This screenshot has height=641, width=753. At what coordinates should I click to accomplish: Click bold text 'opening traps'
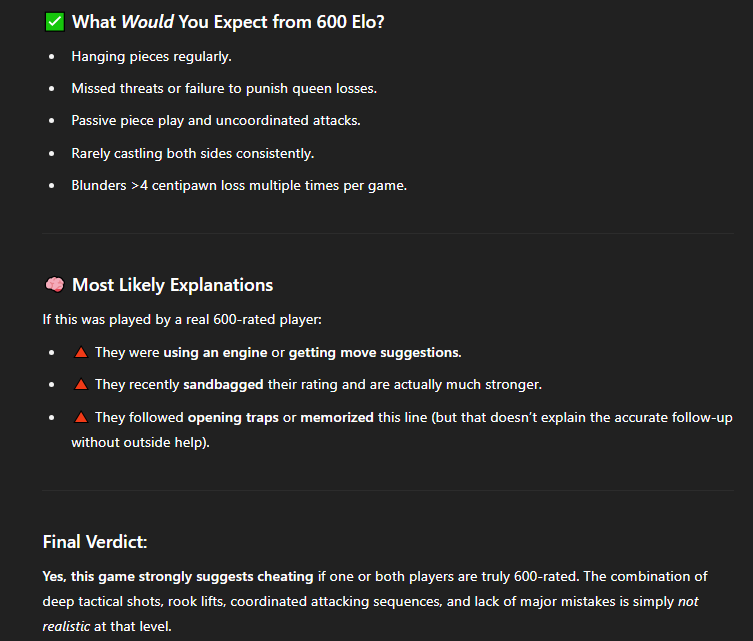click(x=233, y=418)
